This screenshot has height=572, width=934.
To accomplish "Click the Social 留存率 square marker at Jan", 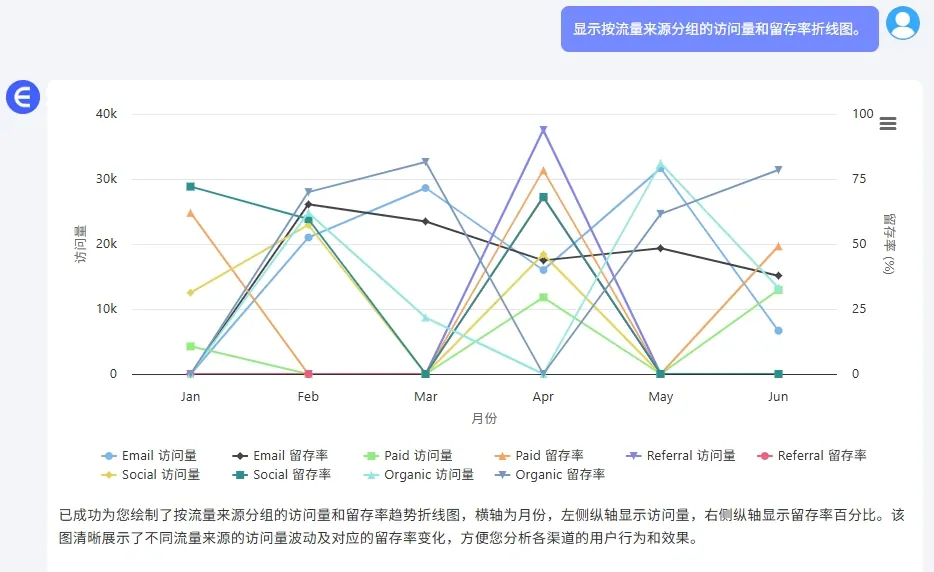I will [x=191, y=186].
